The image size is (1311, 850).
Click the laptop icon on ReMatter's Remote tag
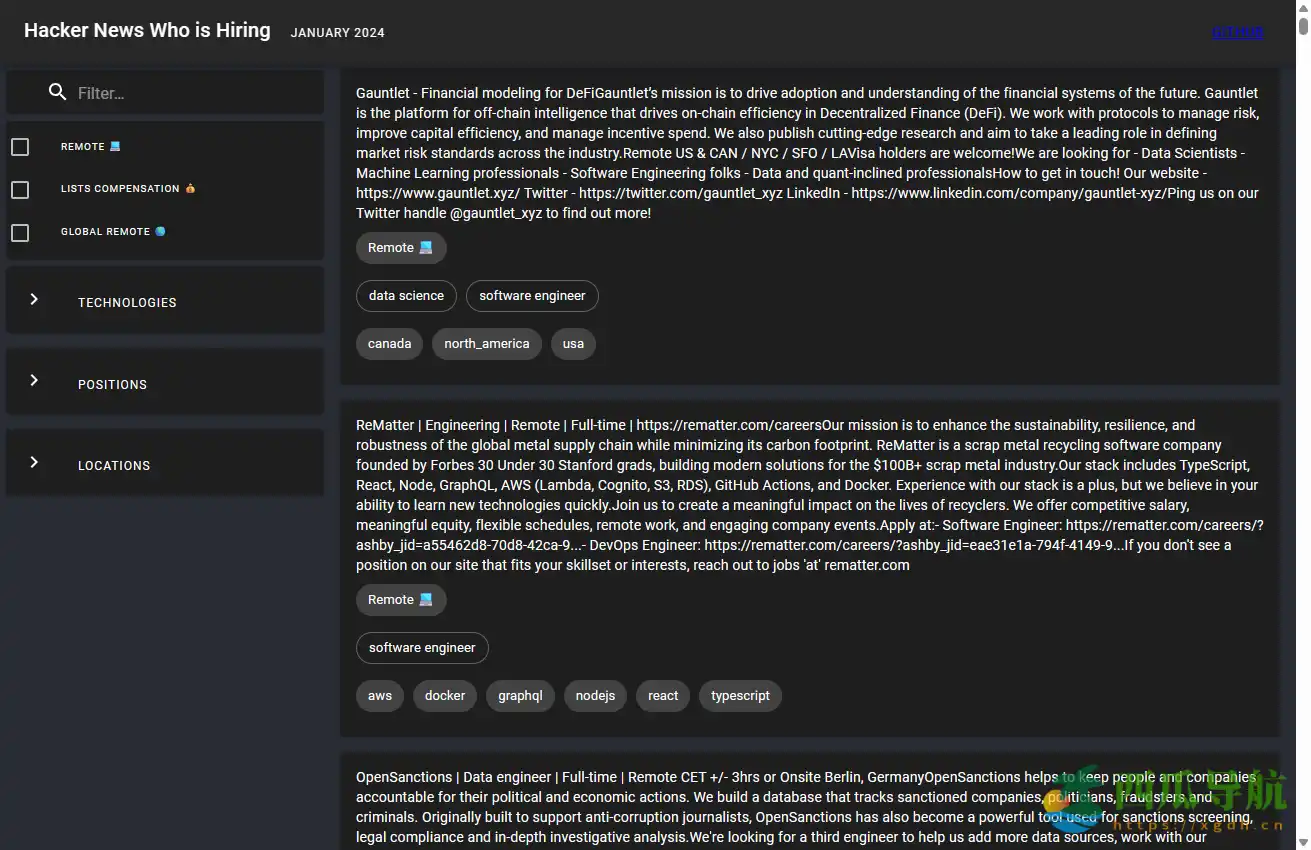coord(426,599)
